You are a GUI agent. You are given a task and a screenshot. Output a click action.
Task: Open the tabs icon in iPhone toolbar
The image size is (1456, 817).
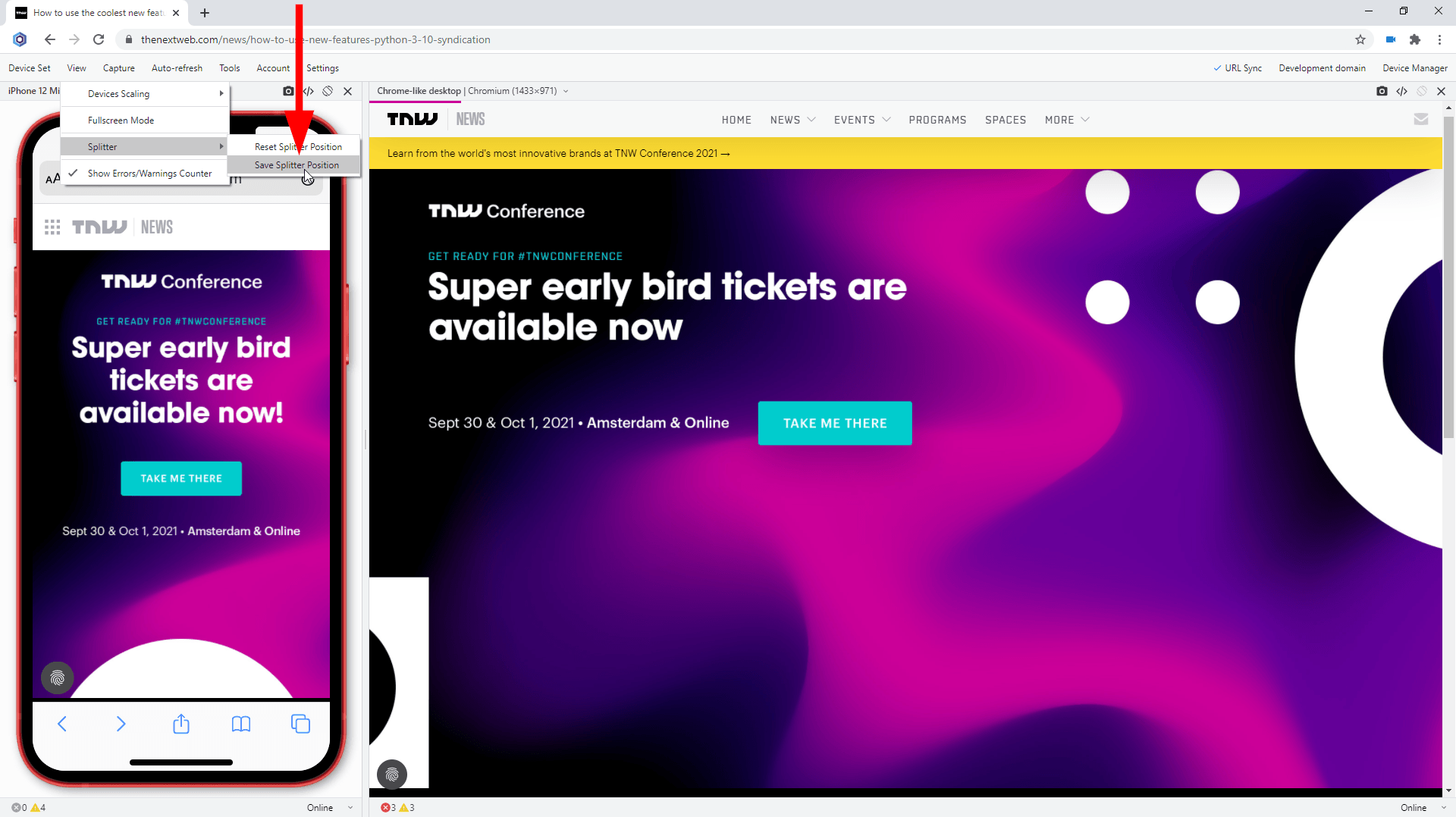[x=300, y=724]
